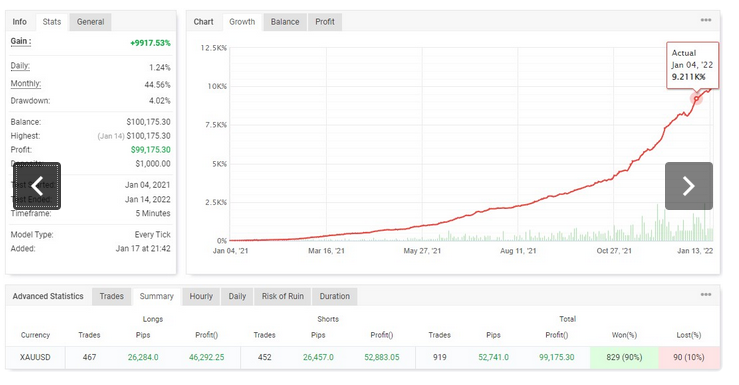
Task: Open the Trades tab
Action: tap(112, 296)
